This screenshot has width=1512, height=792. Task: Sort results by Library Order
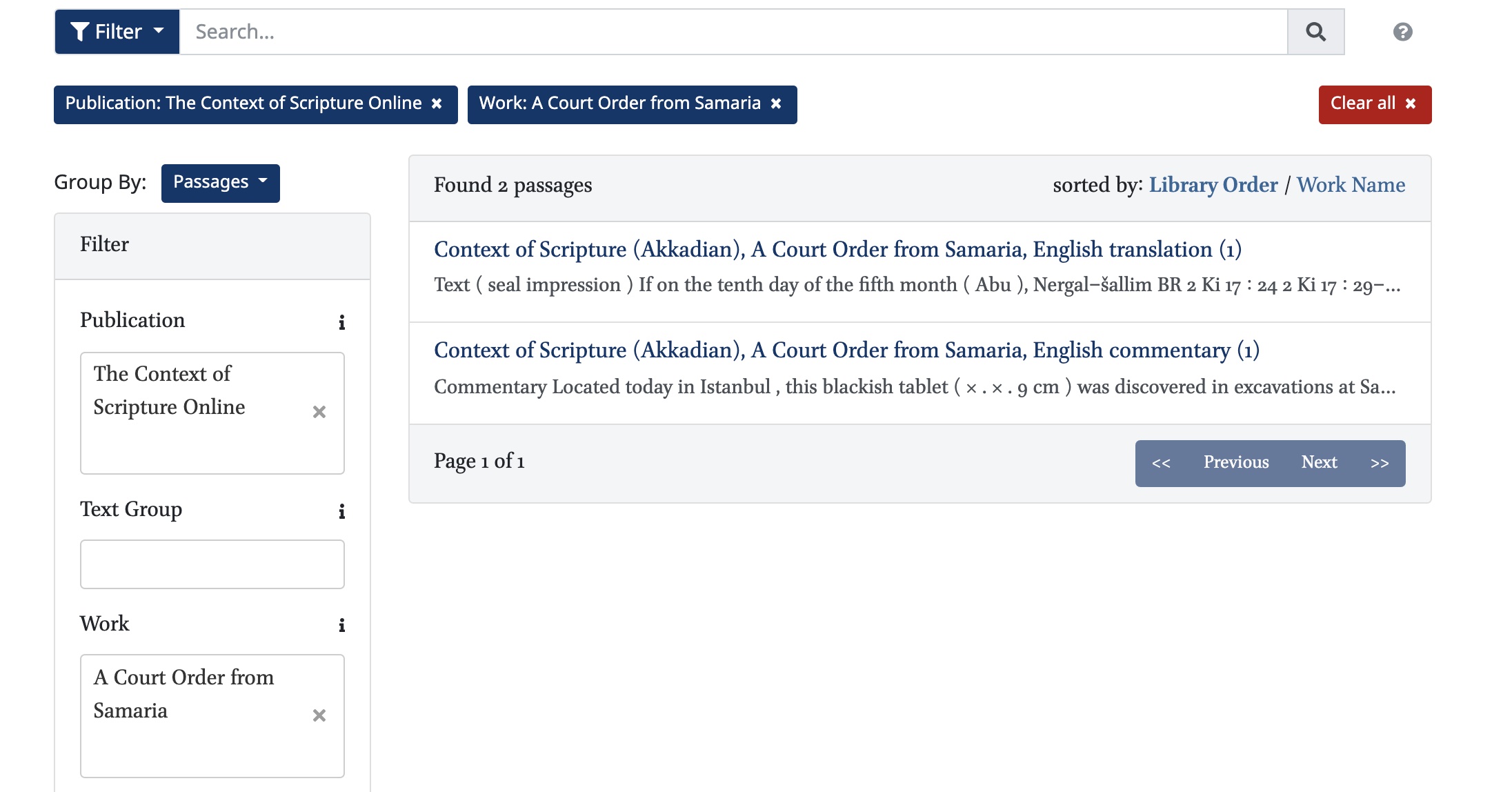click(1213, 185)
